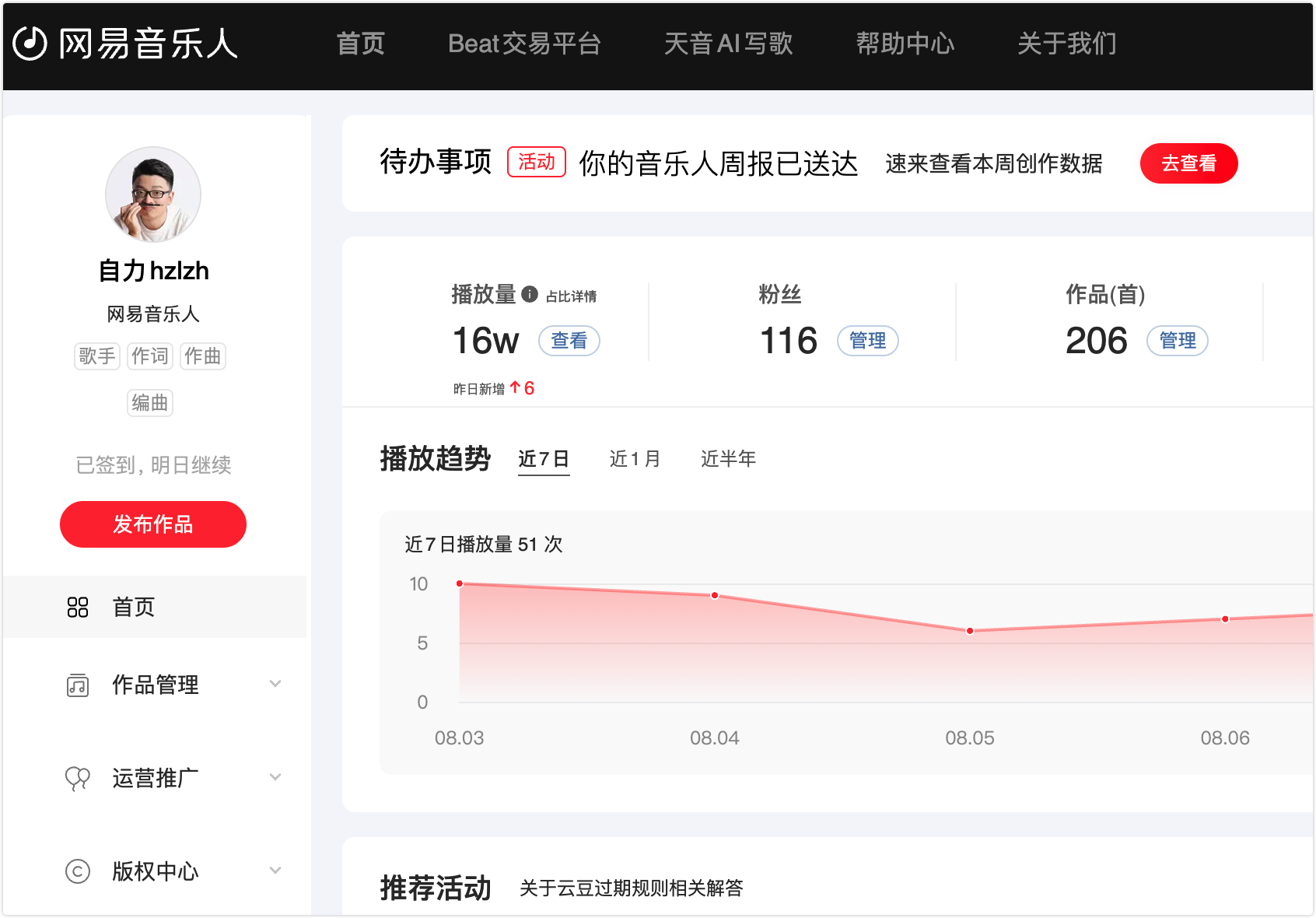The image size is (1316, 918).
Task: Click the 已签到, 明日继续 status text
Action: coord(154,465)
